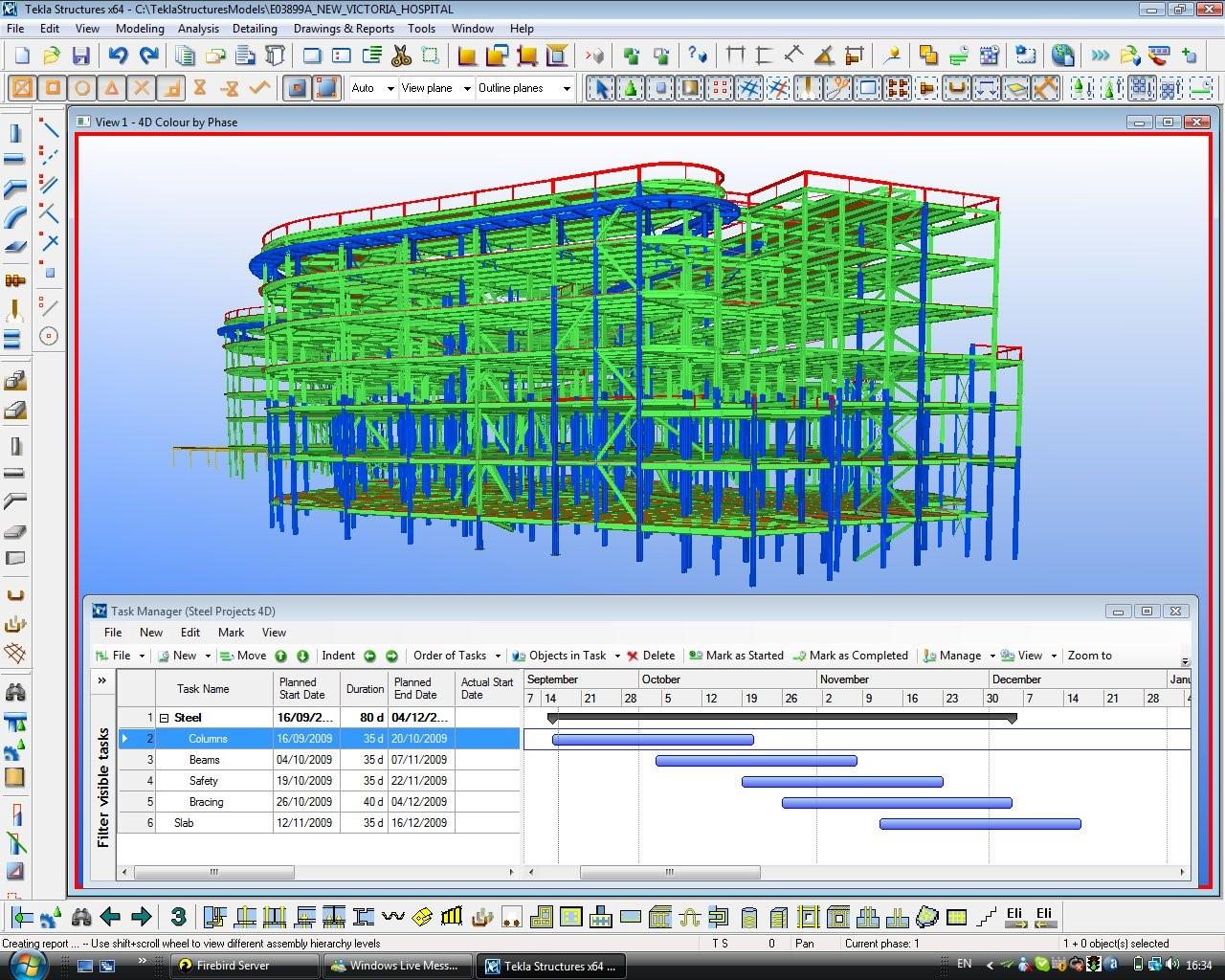Click Mark as Completed button

(x=850, y=656)
